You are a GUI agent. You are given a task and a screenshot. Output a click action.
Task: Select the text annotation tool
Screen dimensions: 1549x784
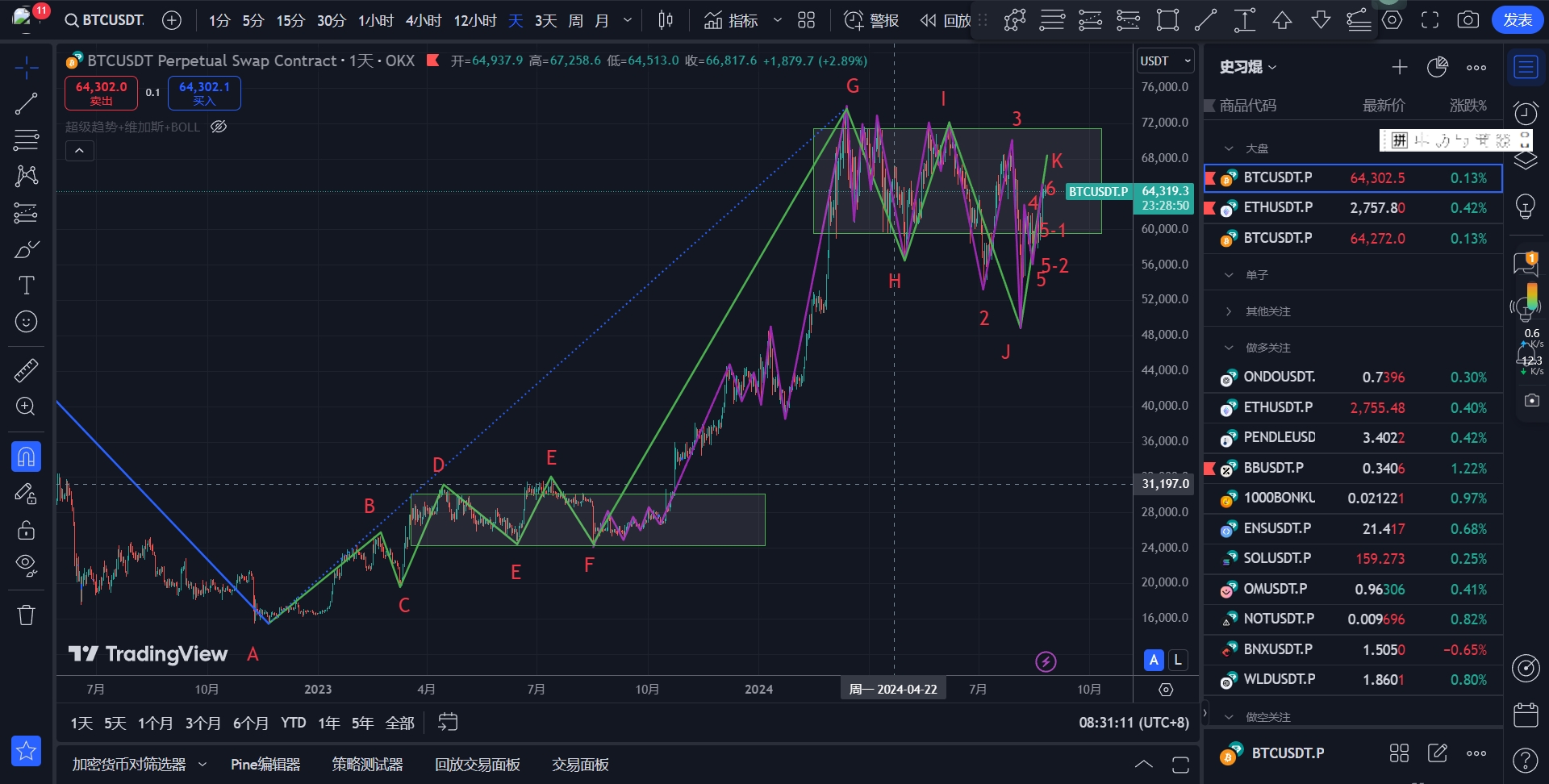pyautogui.click(x=26, y=286)
